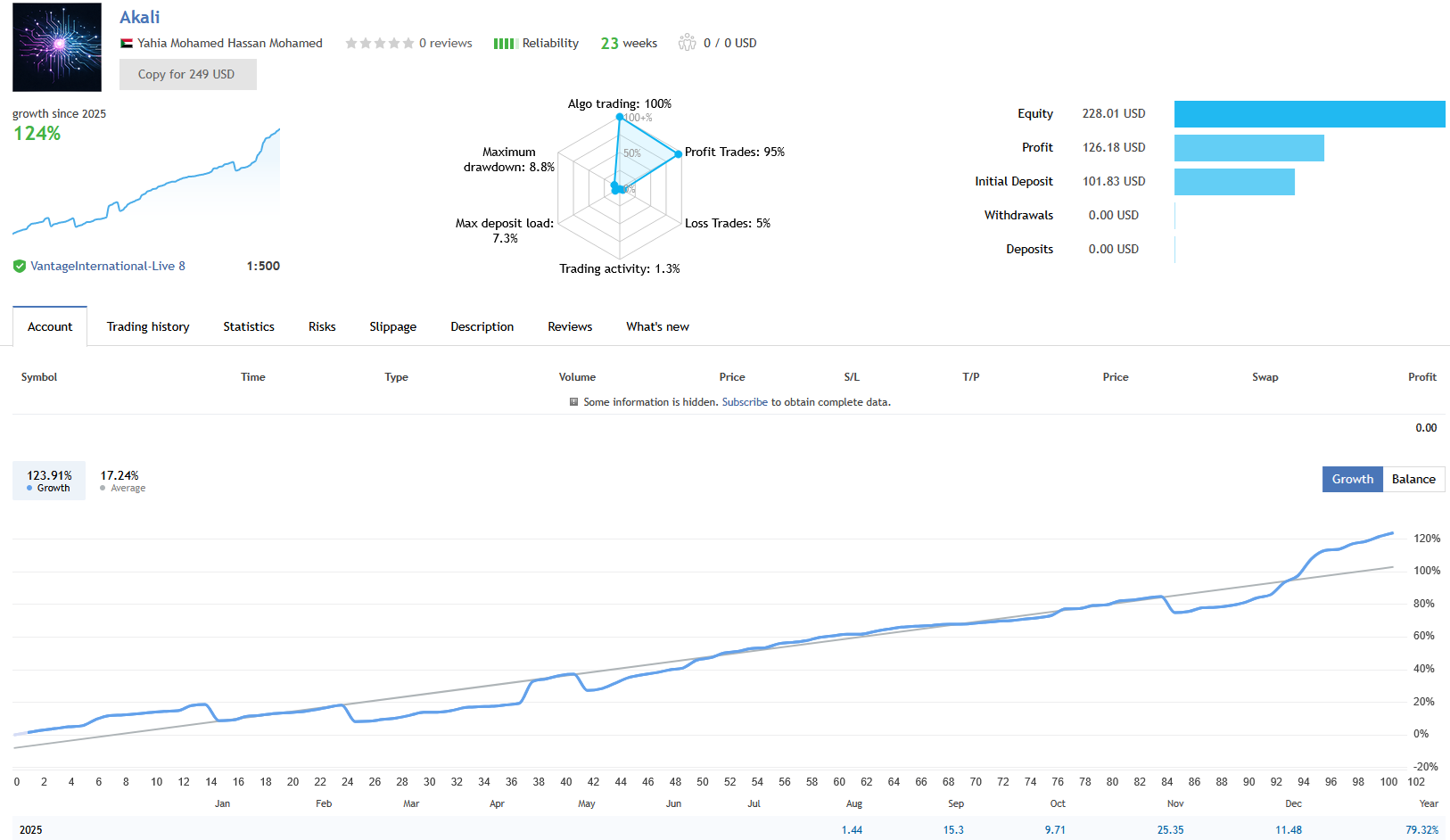Switch the chart to Balance view

pyautogui.click(x=1413, y=479)
